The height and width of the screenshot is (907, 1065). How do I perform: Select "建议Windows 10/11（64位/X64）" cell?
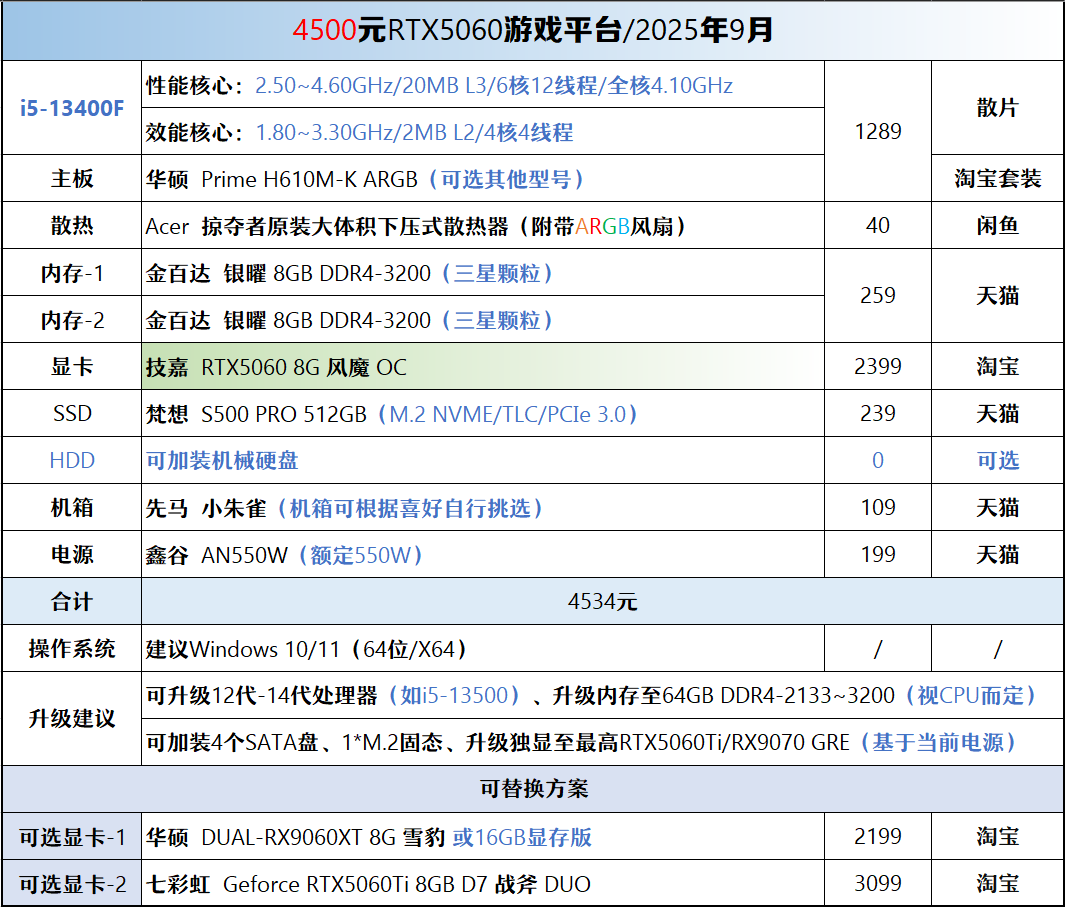483,649
